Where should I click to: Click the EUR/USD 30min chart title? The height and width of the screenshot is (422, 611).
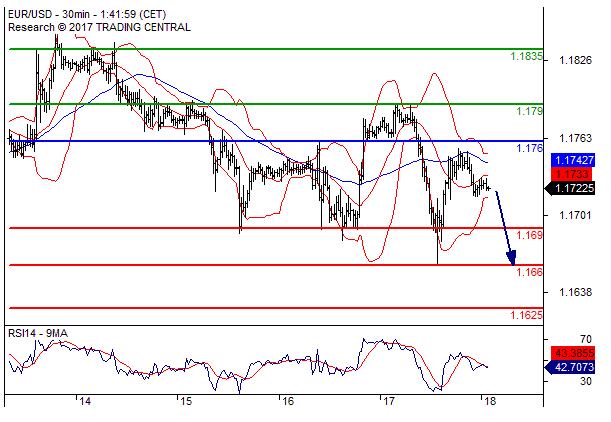[87, 14]
